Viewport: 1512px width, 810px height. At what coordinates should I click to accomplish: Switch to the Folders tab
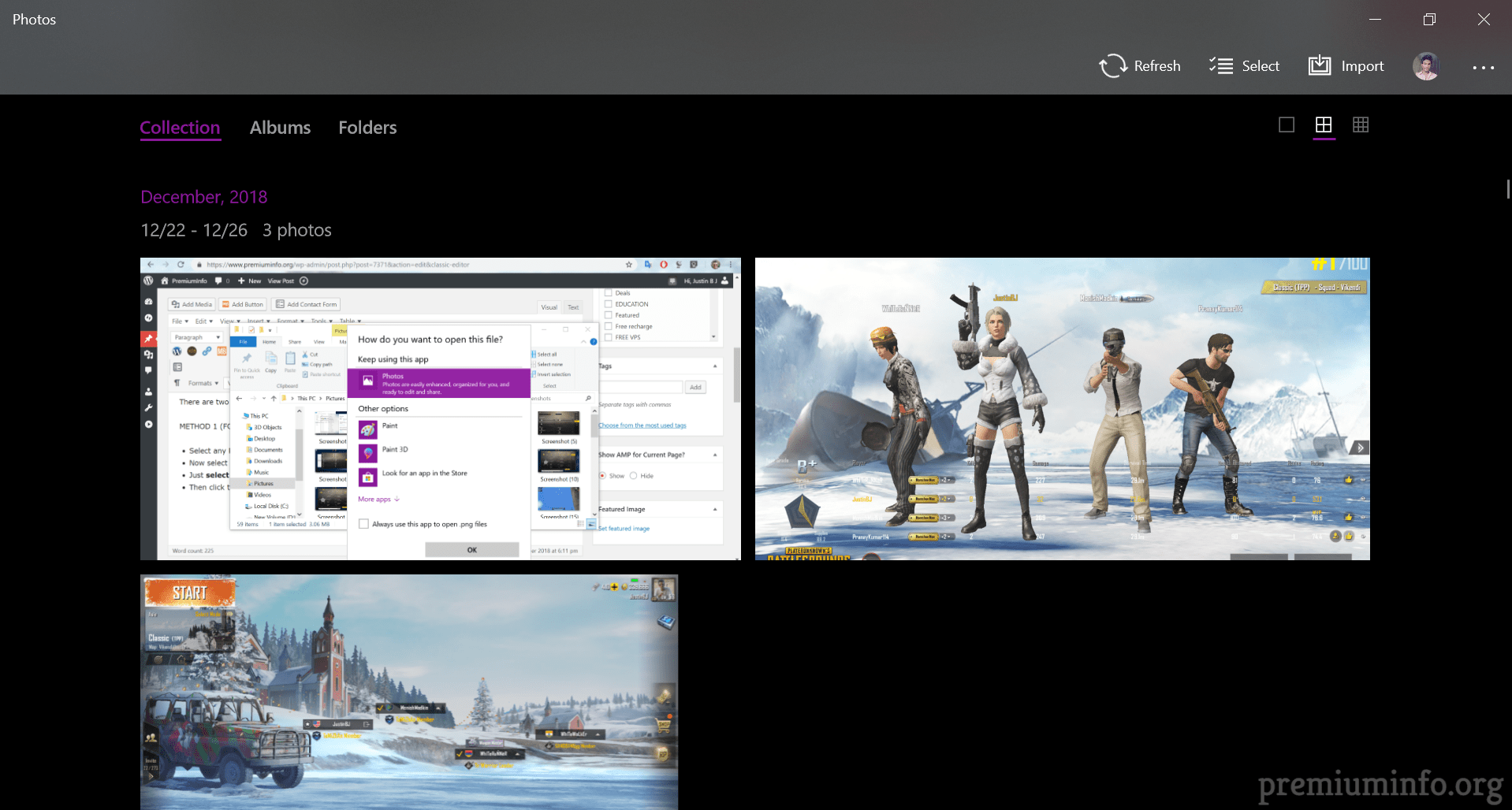coord(367,128)
